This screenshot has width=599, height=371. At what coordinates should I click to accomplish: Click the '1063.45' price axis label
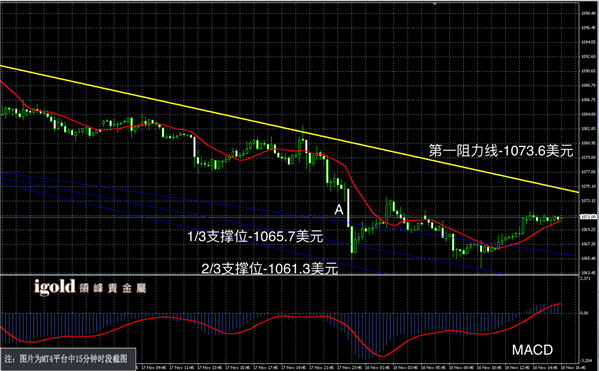[588, 272]
